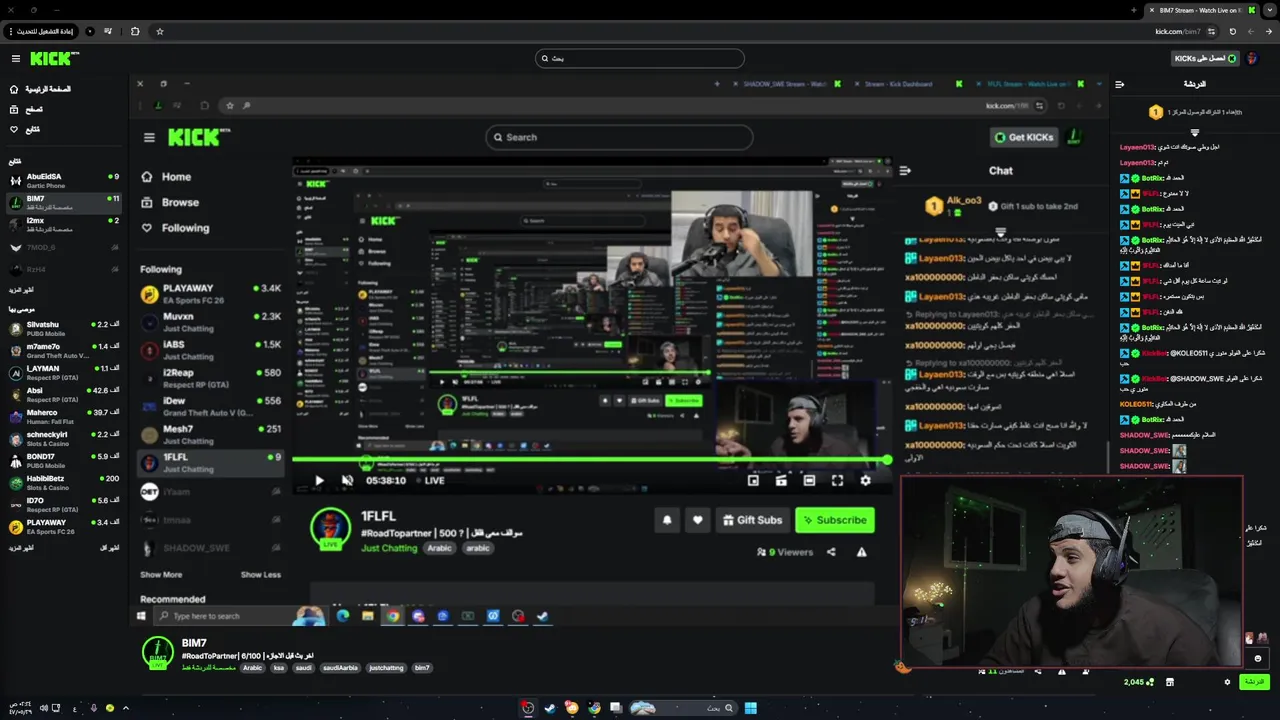Select the BIM7 Stream browser tab

[x=1204, y=10]
